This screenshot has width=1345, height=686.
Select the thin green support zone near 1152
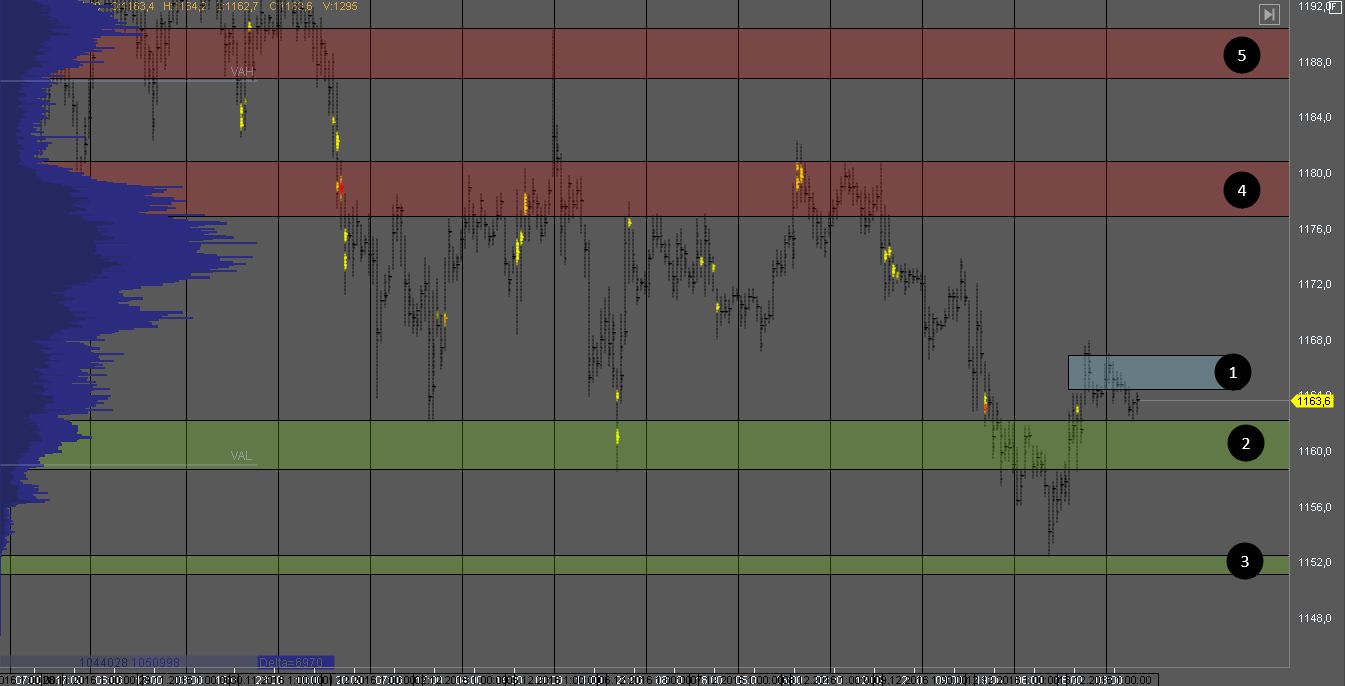[x=640, y=565]
